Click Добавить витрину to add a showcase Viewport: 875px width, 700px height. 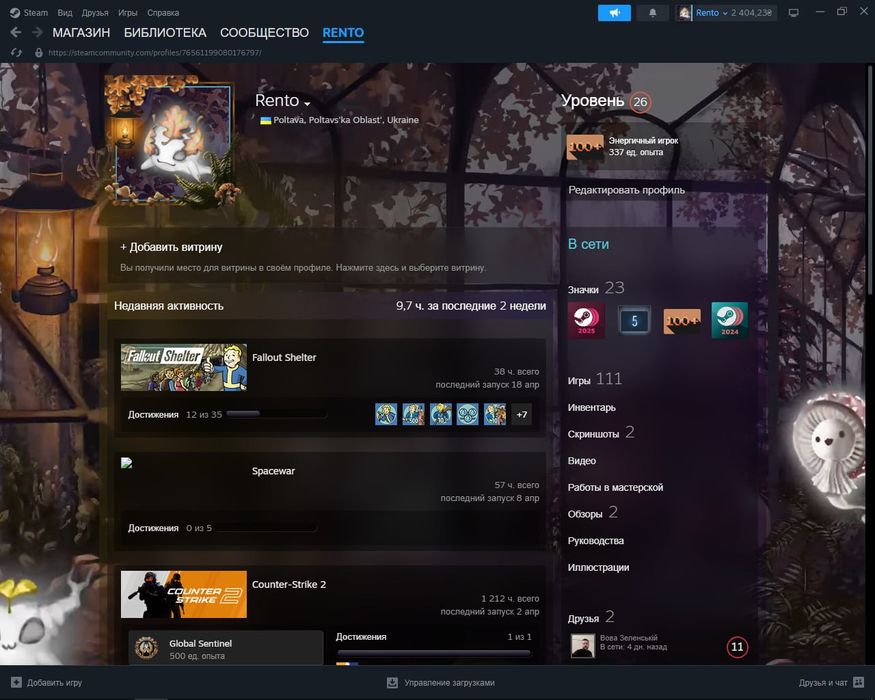pyautogui.click(x=171, y=247)
